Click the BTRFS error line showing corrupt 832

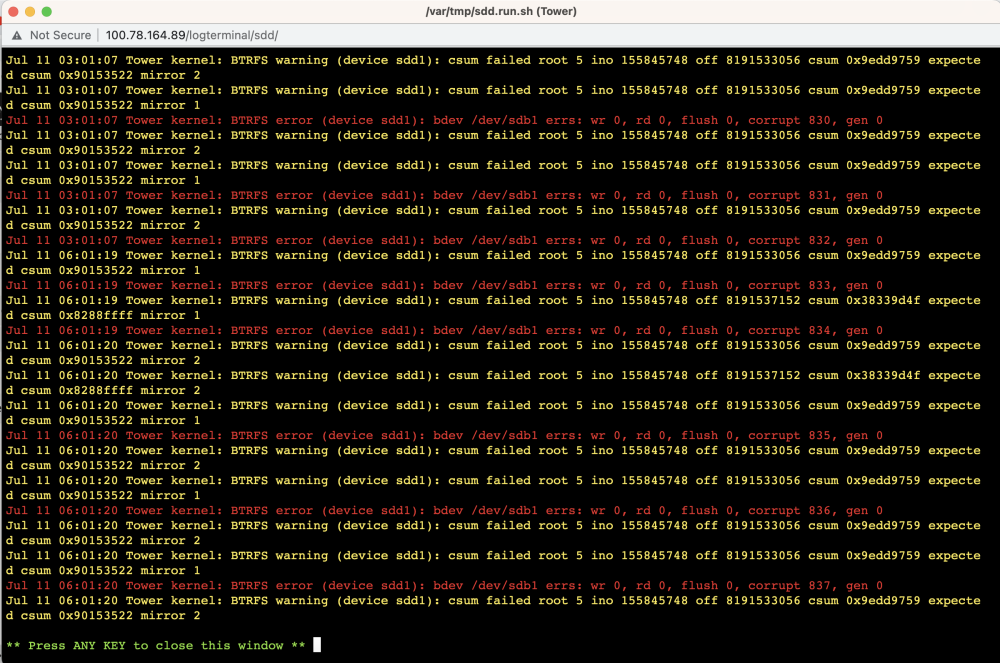tap(445, 240)
